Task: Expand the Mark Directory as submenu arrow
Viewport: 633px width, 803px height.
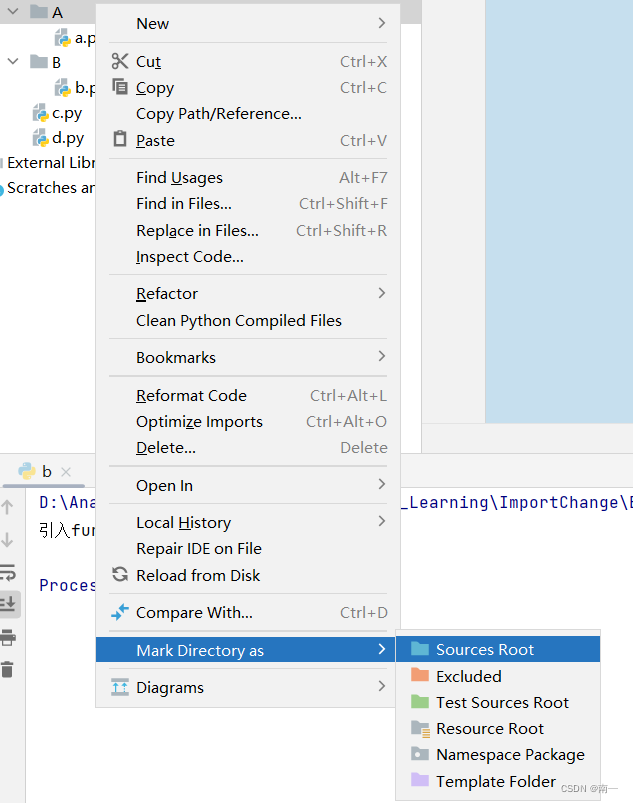Action: 382,649
